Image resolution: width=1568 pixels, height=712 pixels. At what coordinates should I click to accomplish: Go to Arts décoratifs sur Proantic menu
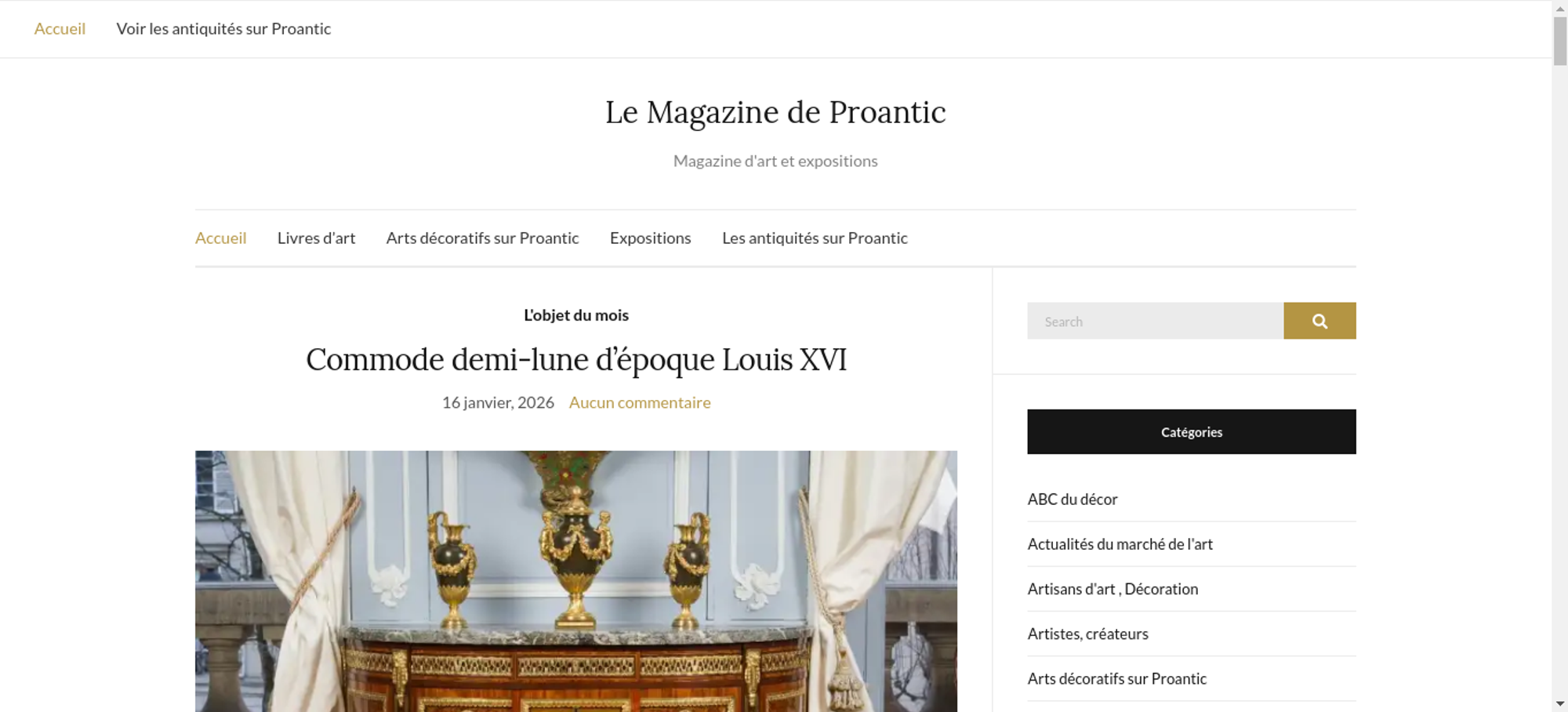pyautogui.click(x=482, y=238)
